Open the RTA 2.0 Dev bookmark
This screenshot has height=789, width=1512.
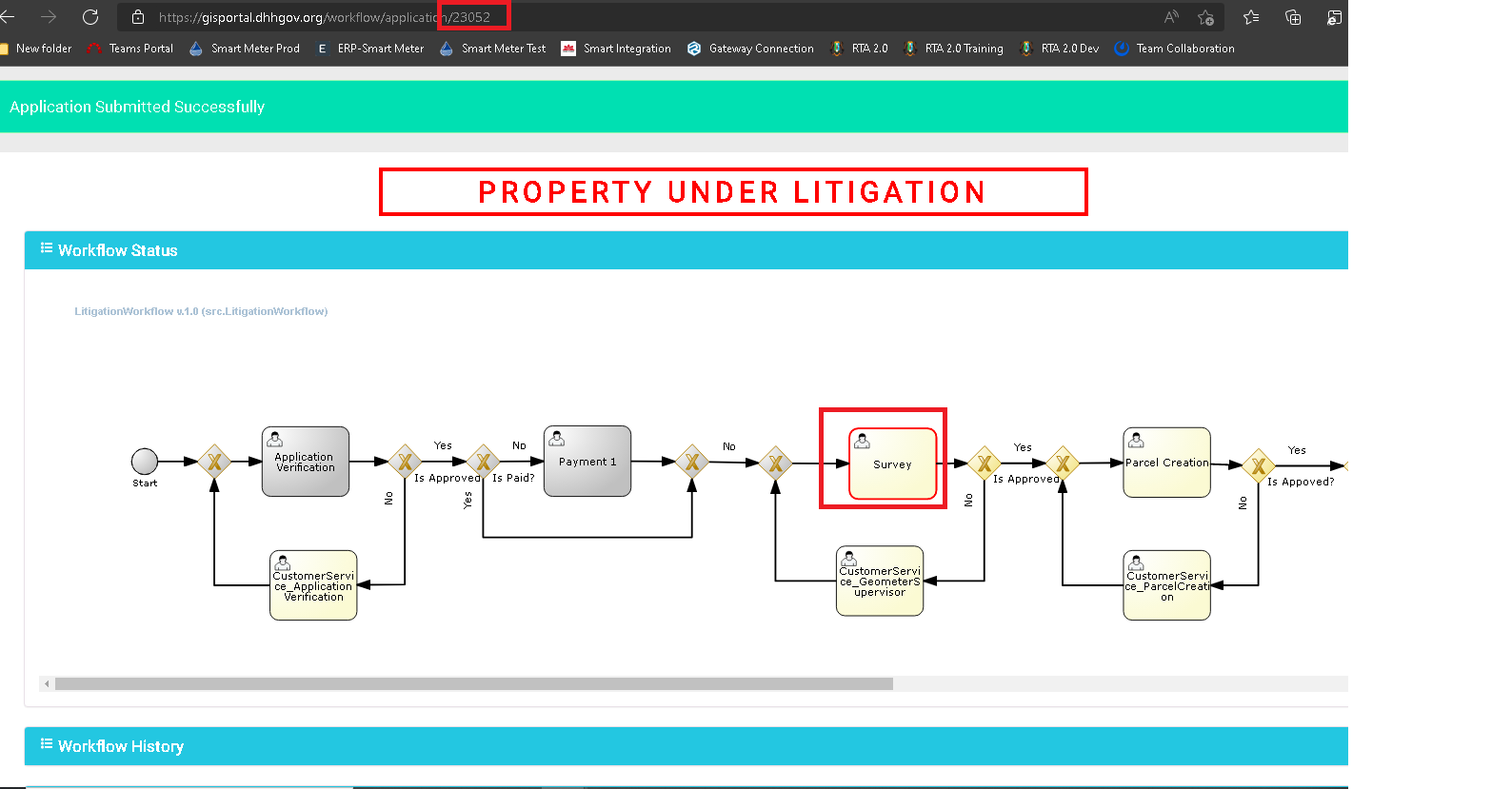pyautogui.click(x=1059, y=49)
